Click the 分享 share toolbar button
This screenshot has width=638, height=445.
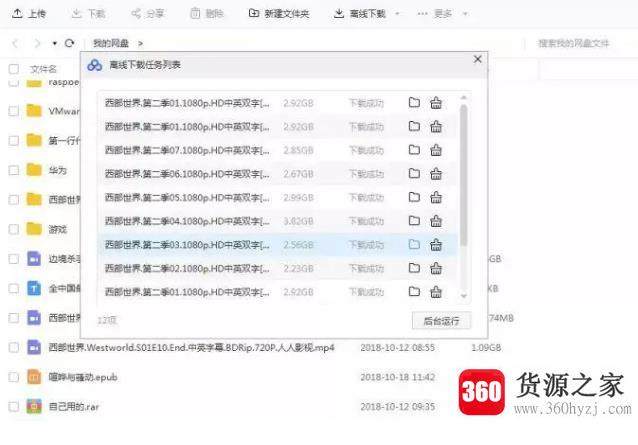[147, 14]
